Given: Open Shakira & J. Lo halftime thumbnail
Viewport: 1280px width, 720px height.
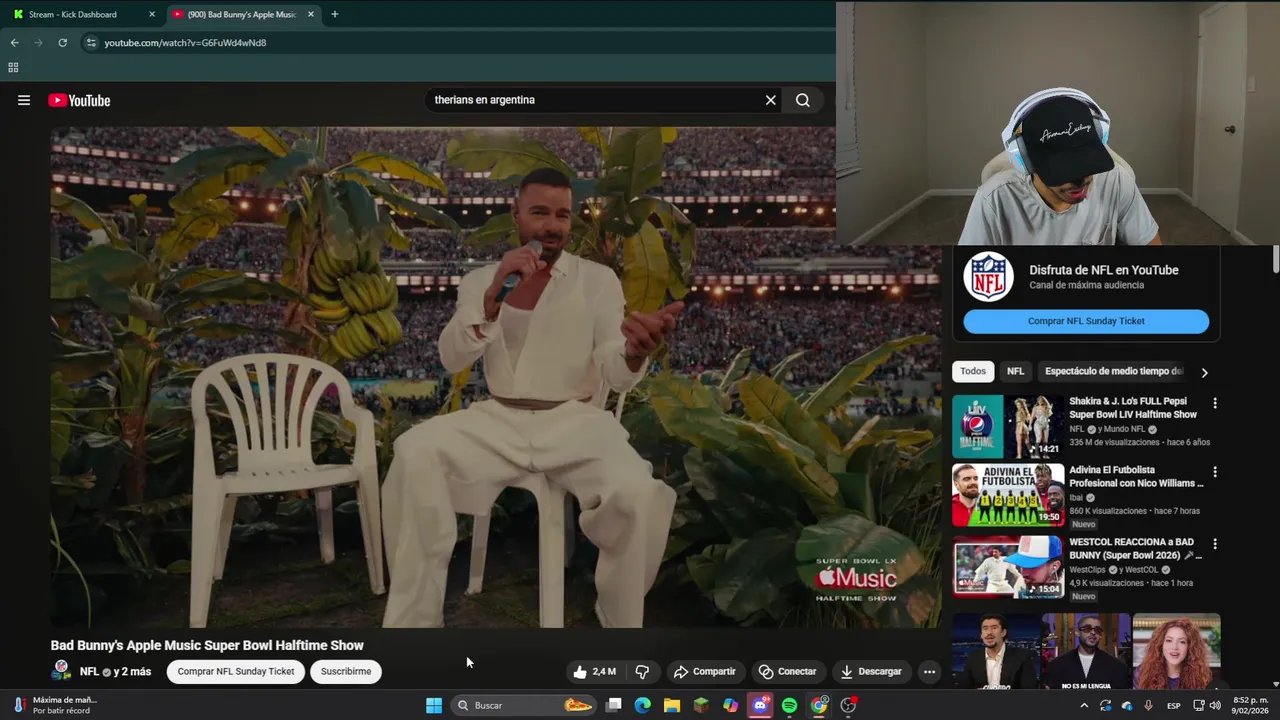Looking at the screenshot, I should point(1008,427).
